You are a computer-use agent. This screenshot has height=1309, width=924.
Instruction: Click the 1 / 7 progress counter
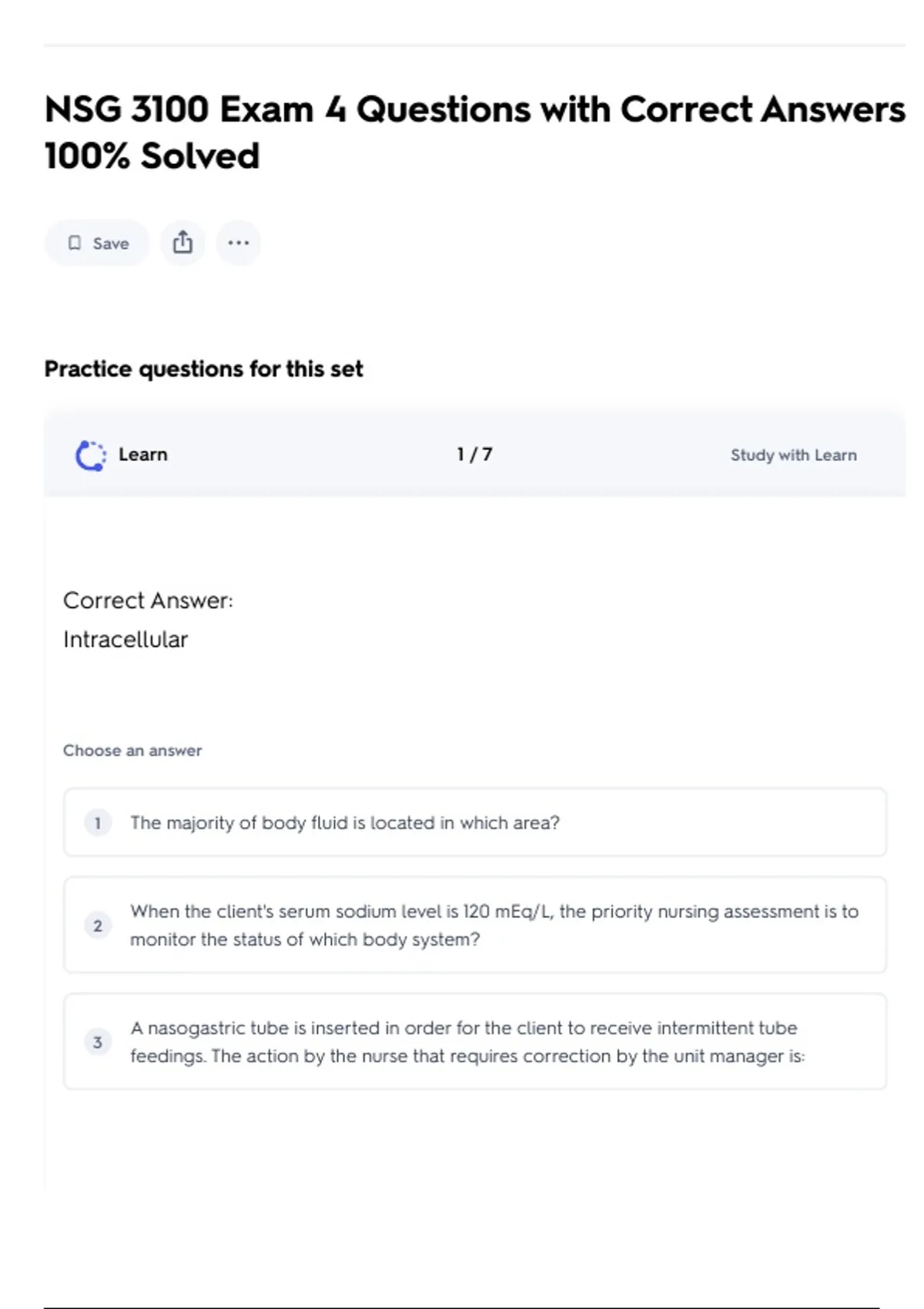474,454
